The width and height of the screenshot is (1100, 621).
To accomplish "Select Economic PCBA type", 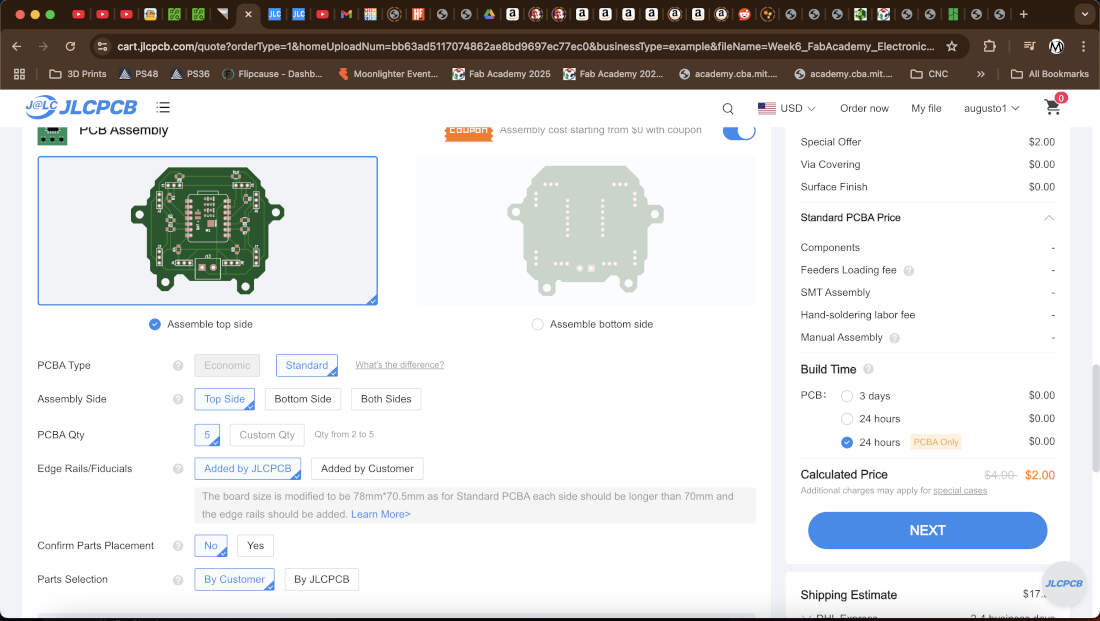I will 227,366.
